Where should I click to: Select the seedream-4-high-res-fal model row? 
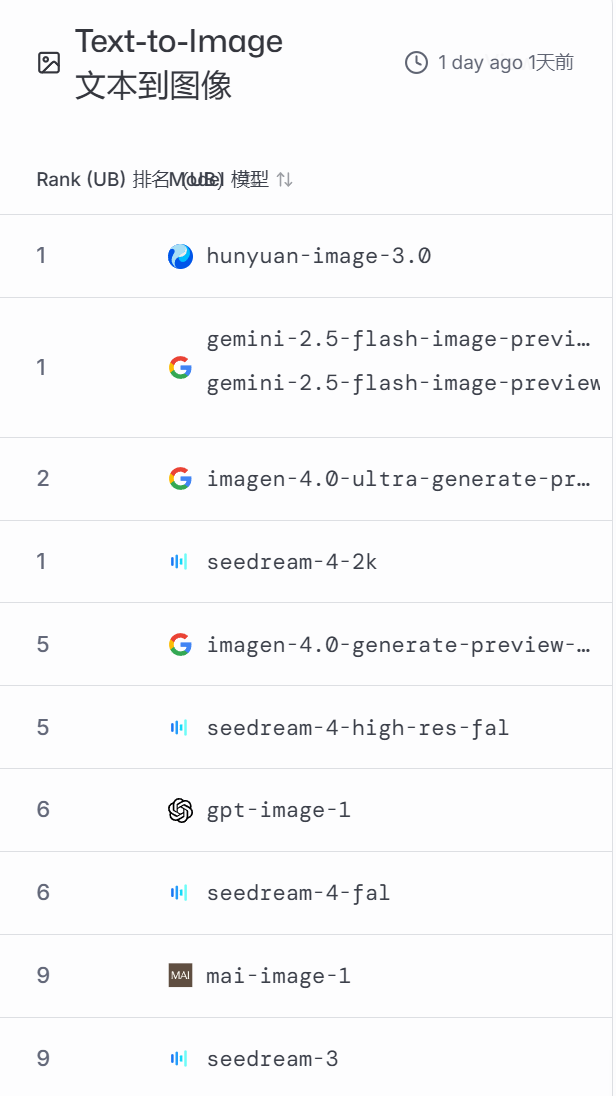[357, 728]
